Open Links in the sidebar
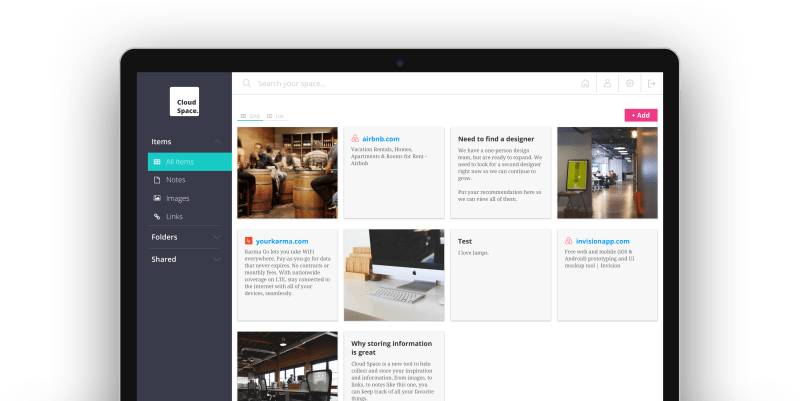The height and width of the screenshot is (401, 800). pyautogui.click(x=174, y=216)
